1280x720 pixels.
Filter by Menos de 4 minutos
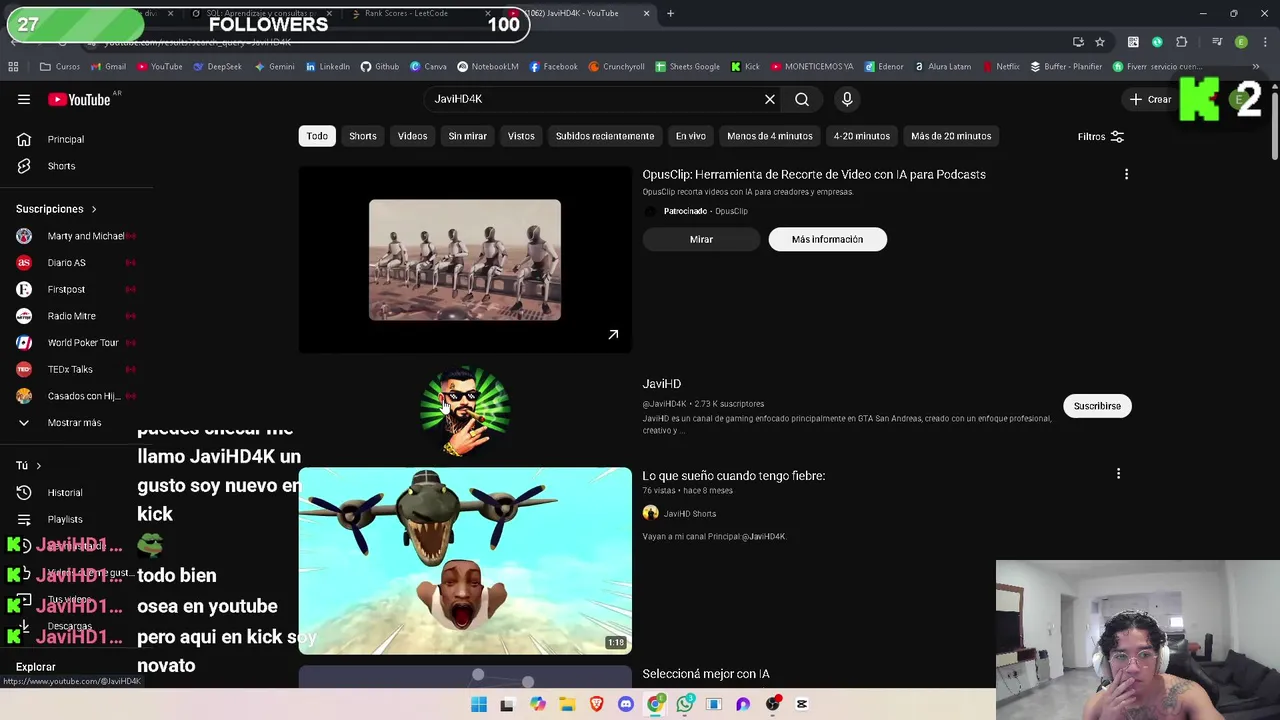coord(770,136)
